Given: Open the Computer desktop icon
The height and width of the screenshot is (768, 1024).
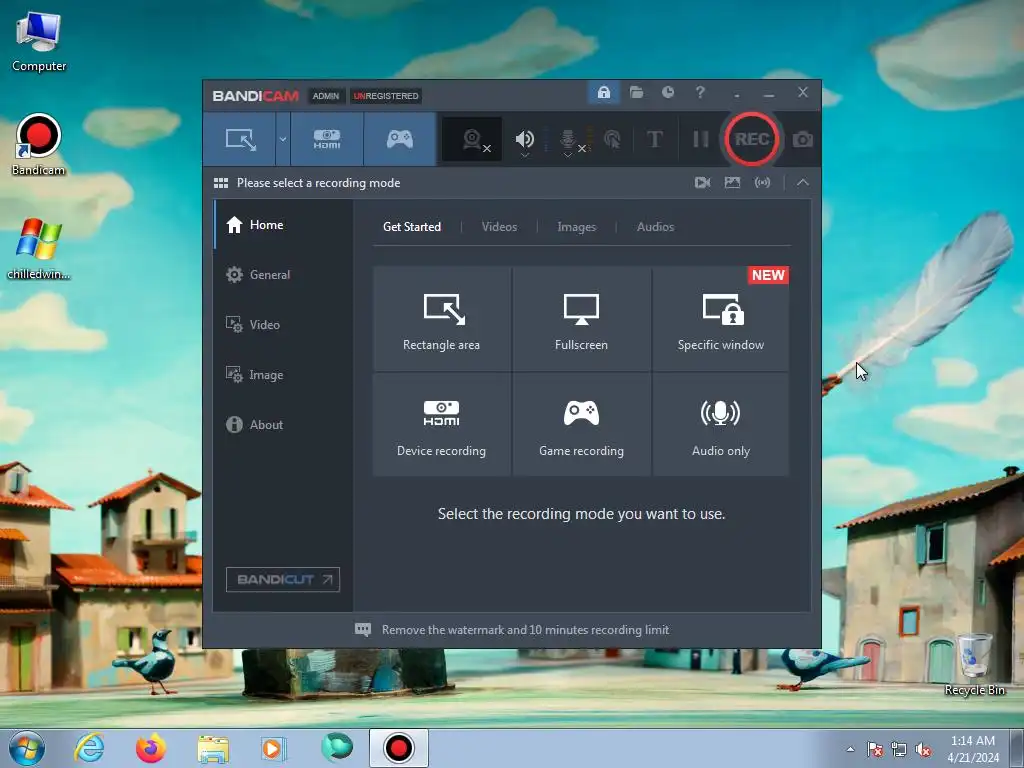Looking at the screenshot, I should pyautogui.click(x=39, y=40).
